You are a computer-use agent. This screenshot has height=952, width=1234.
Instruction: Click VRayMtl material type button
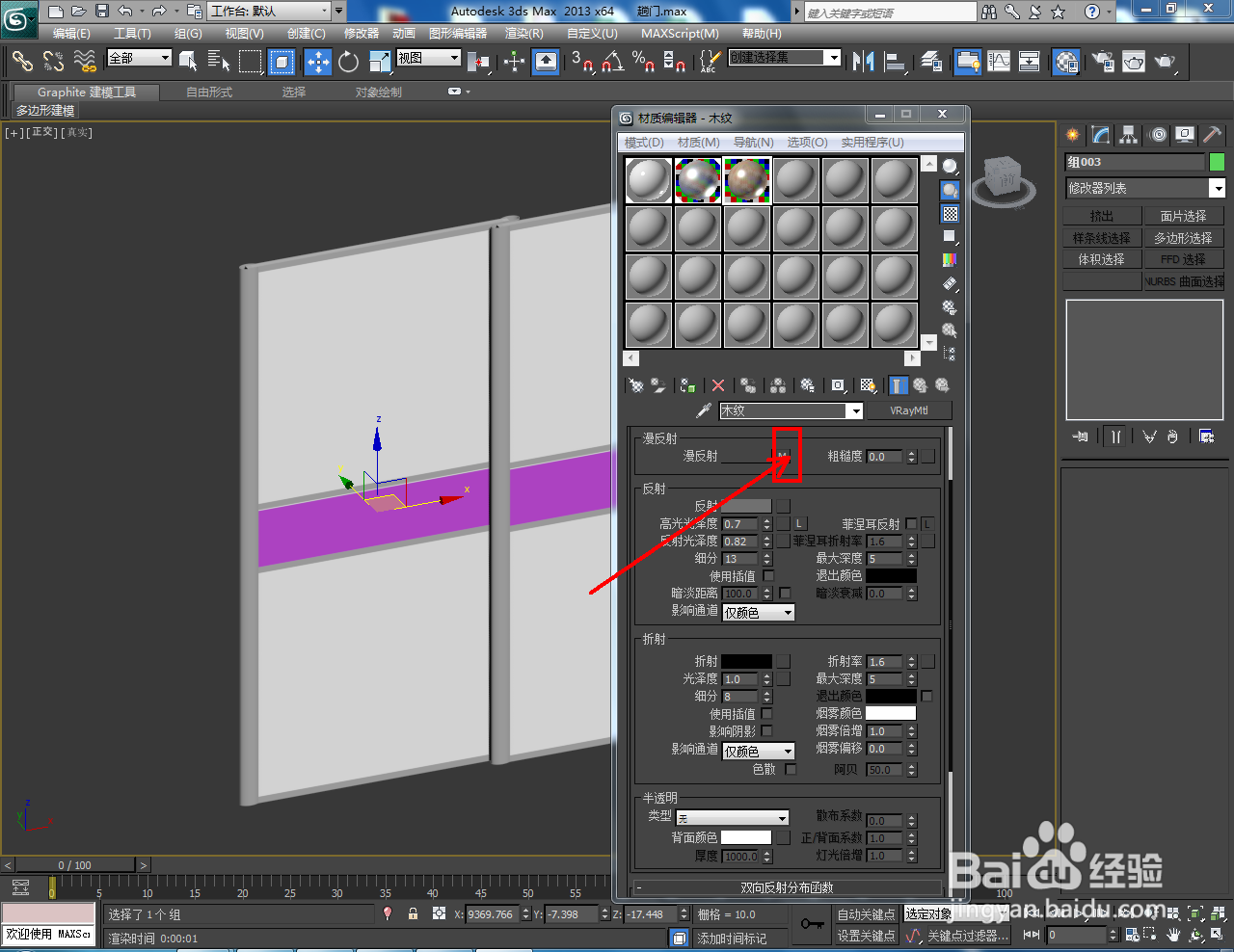909,410
